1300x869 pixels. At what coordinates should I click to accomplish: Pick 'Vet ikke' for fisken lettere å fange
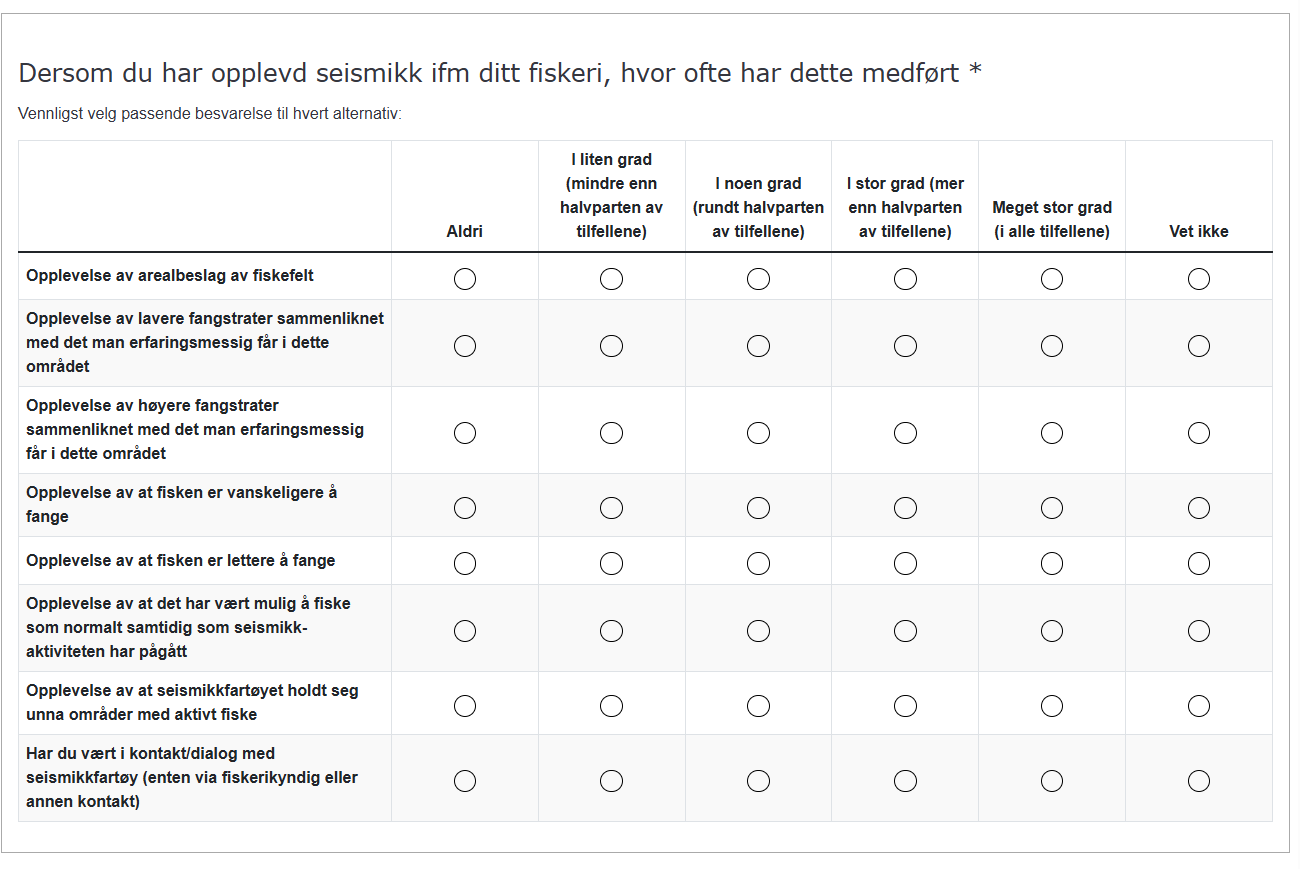point(1199,564)
